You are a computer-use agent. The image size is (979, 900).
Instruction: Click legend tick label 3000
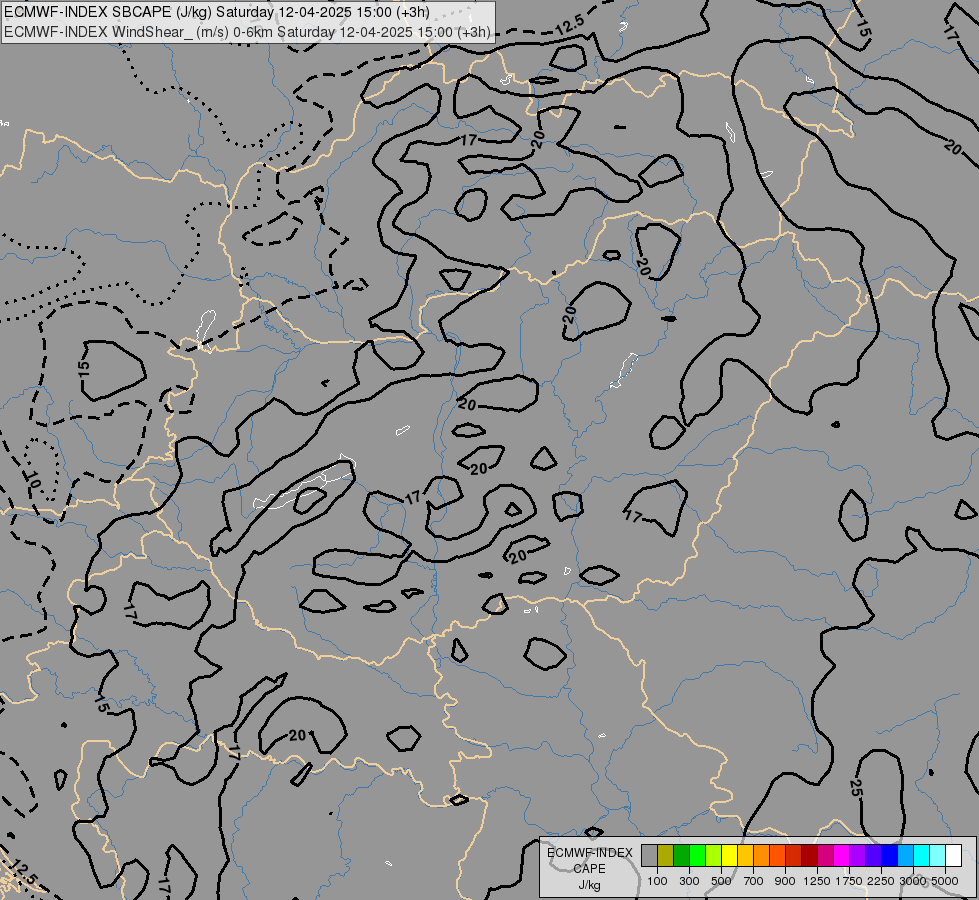(913, 881)
